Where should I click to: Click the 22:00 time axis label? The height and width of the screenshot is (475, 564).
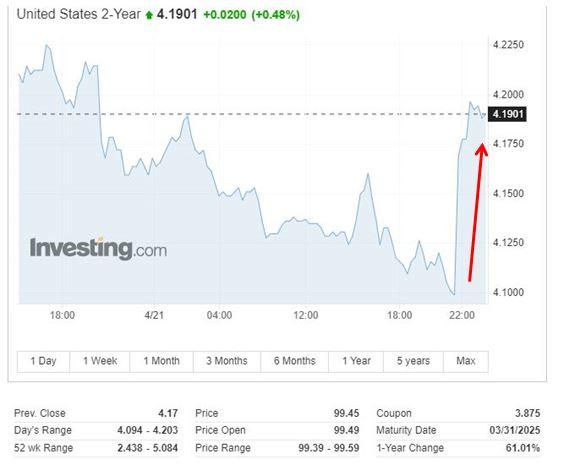click(462, 315)
